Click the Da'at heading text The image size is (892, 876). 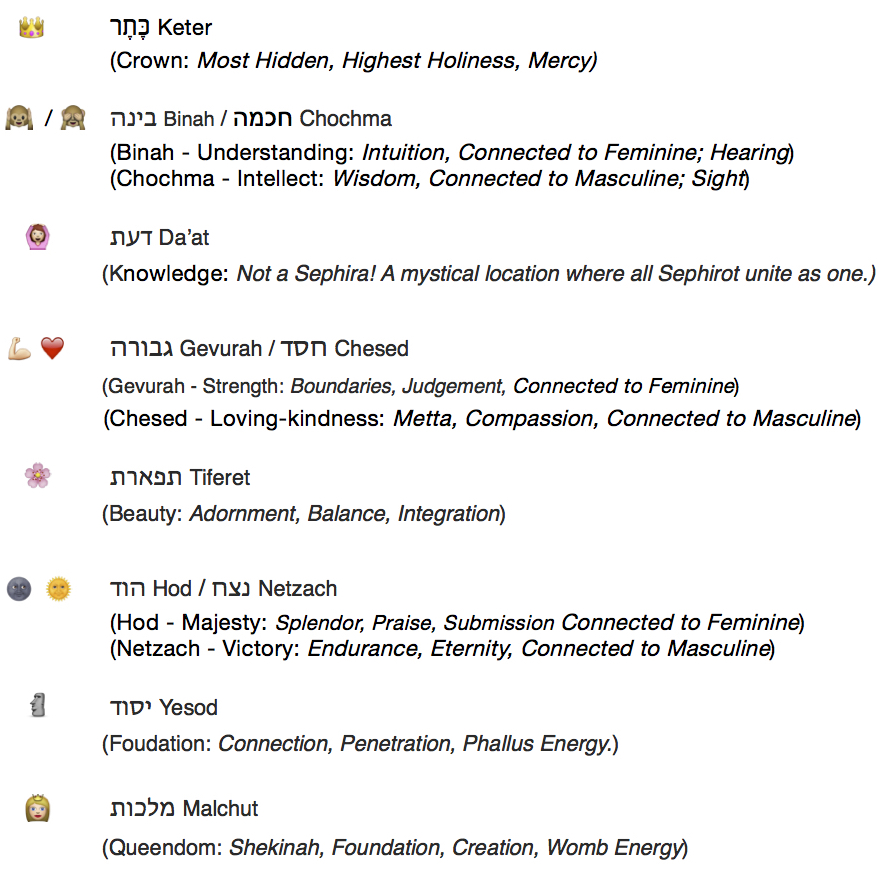coord(159,238)
